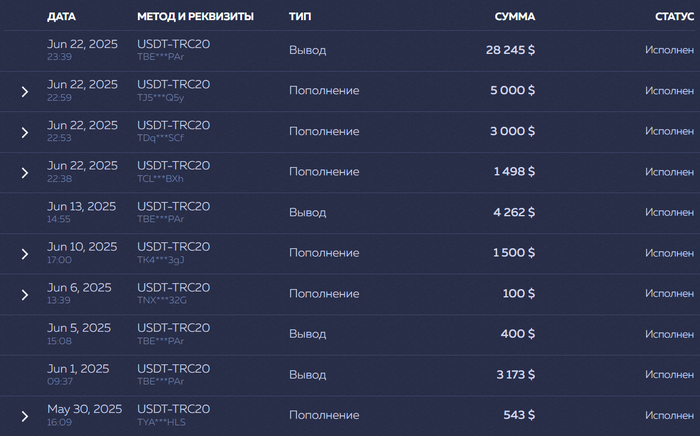Image resolution: width=700 pixels, height=436 pixels.
Task: Click Исполнен status of the 543 $ row
Action: coord(669,415)
